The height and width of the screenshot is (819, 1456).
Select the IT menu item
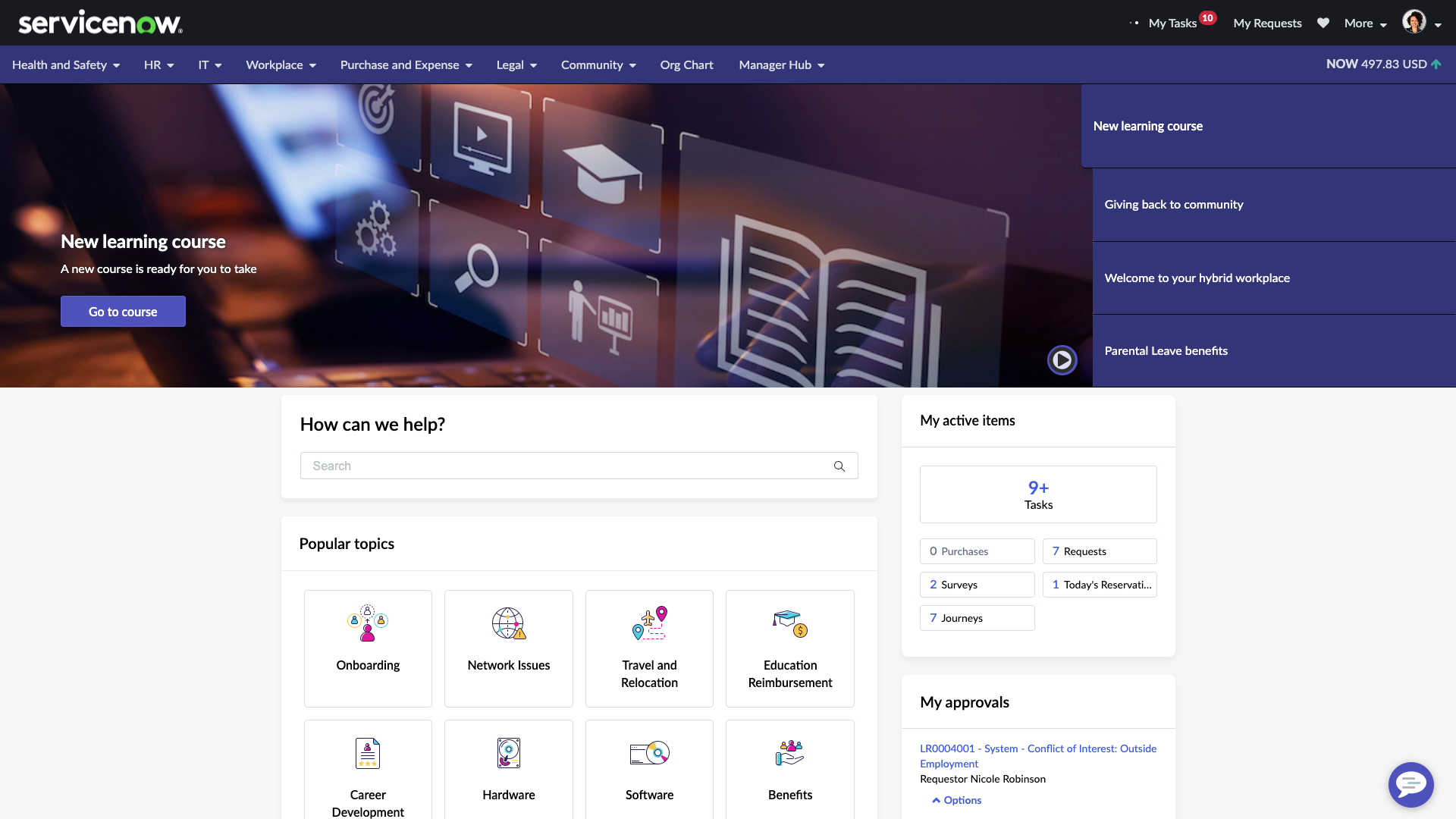(x=204, y=64)
